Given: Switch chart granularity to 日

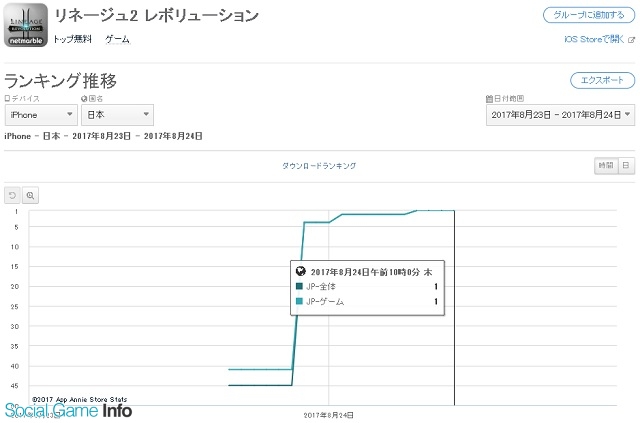Looking at the screenshot, I should click(626, 165).
